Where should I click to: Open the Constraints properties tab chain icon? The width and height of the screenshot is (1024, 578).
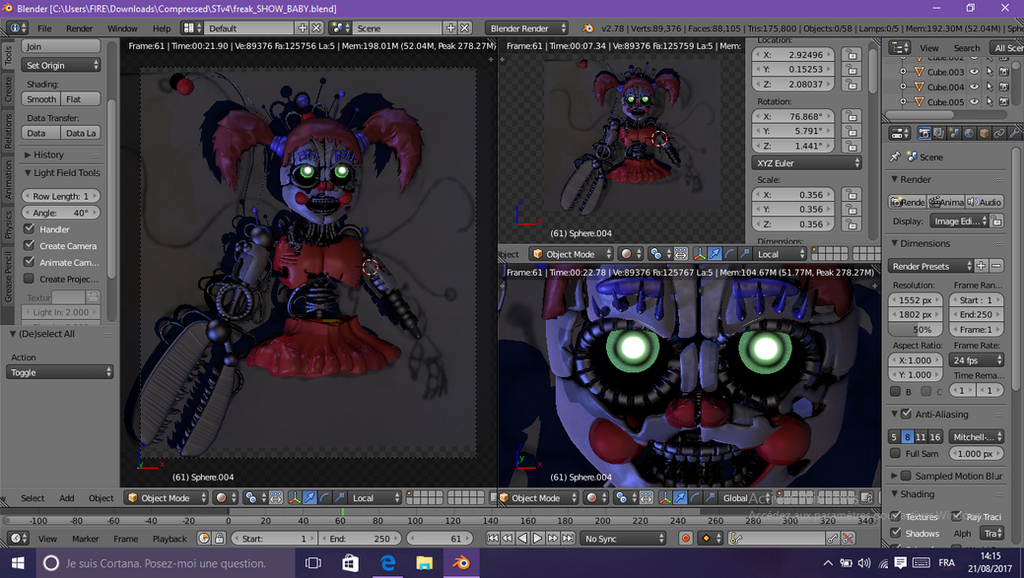click(999, 133)
